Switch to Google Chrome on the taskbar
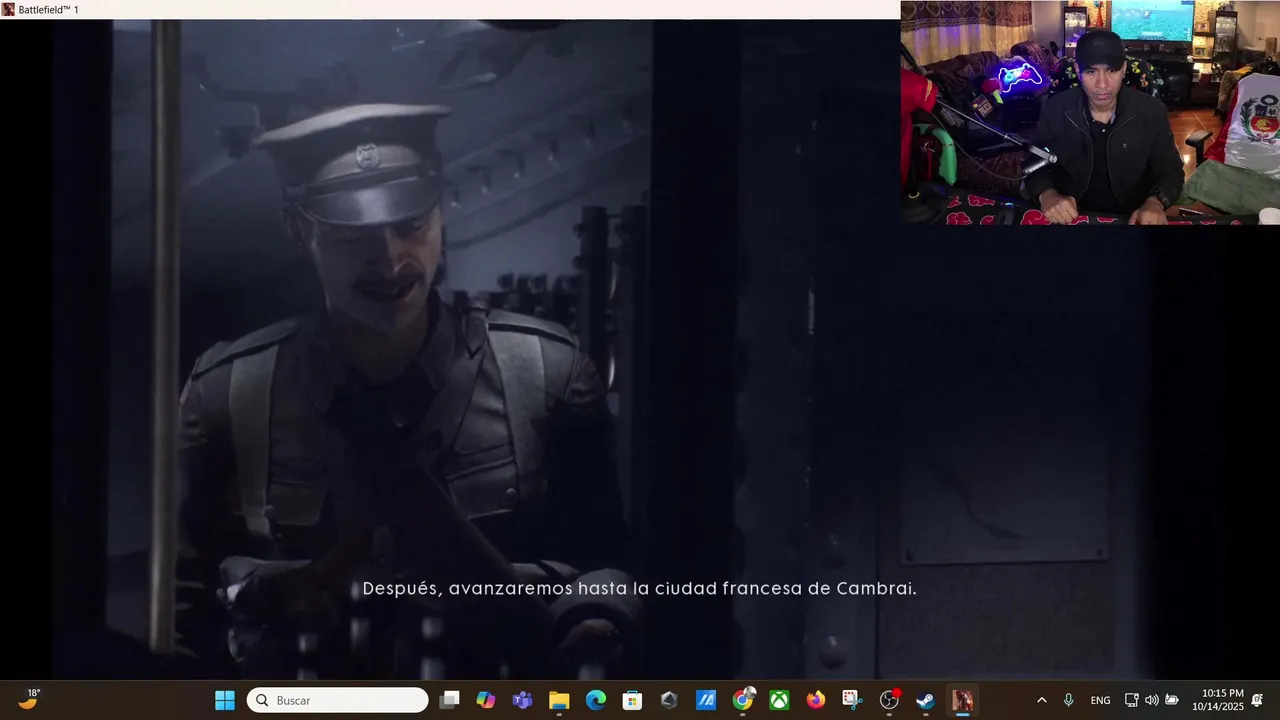Viewport: 1280px width, 720px height. tap(743, 700)
